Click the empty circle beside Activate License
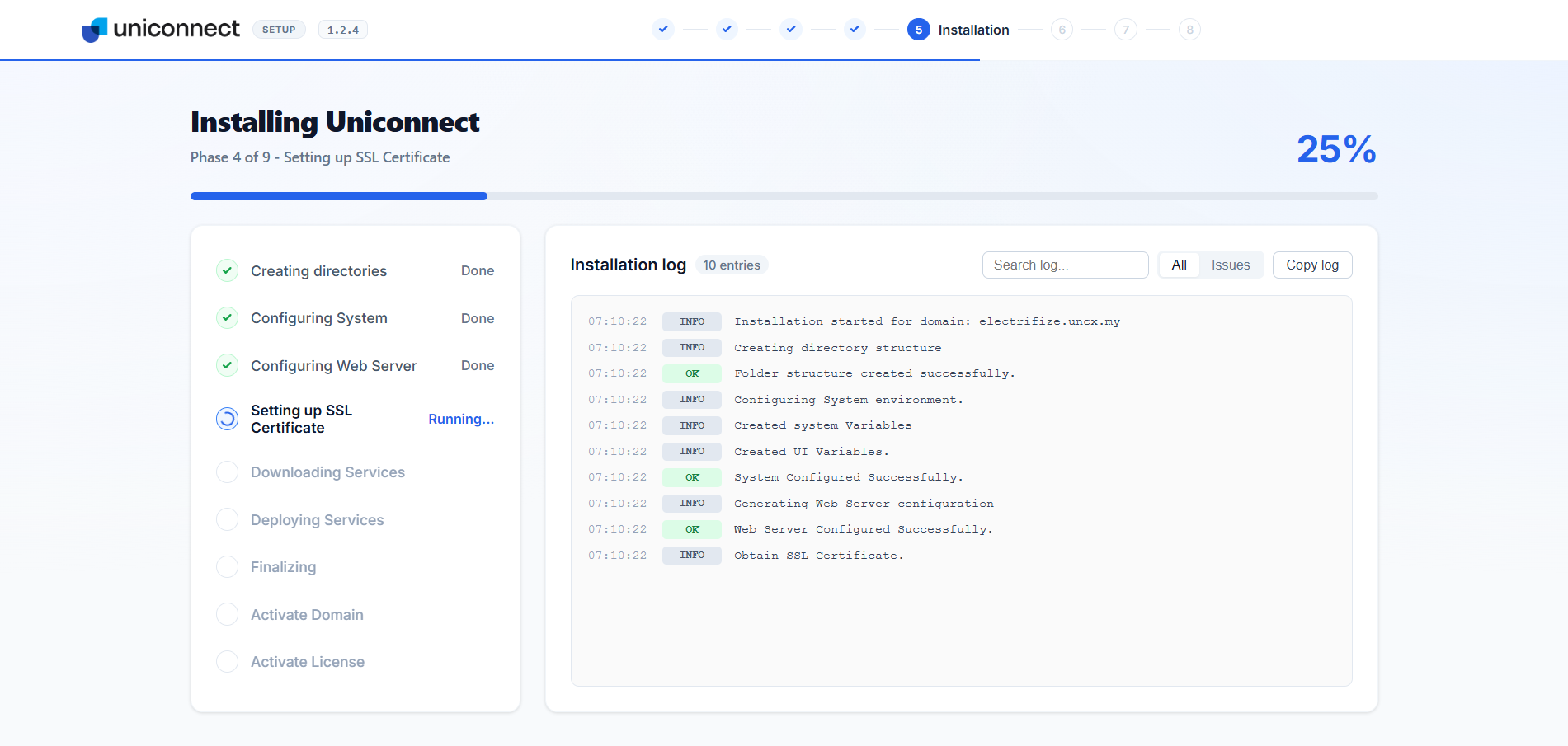1568x746 pixels. [x=227, y=661]
